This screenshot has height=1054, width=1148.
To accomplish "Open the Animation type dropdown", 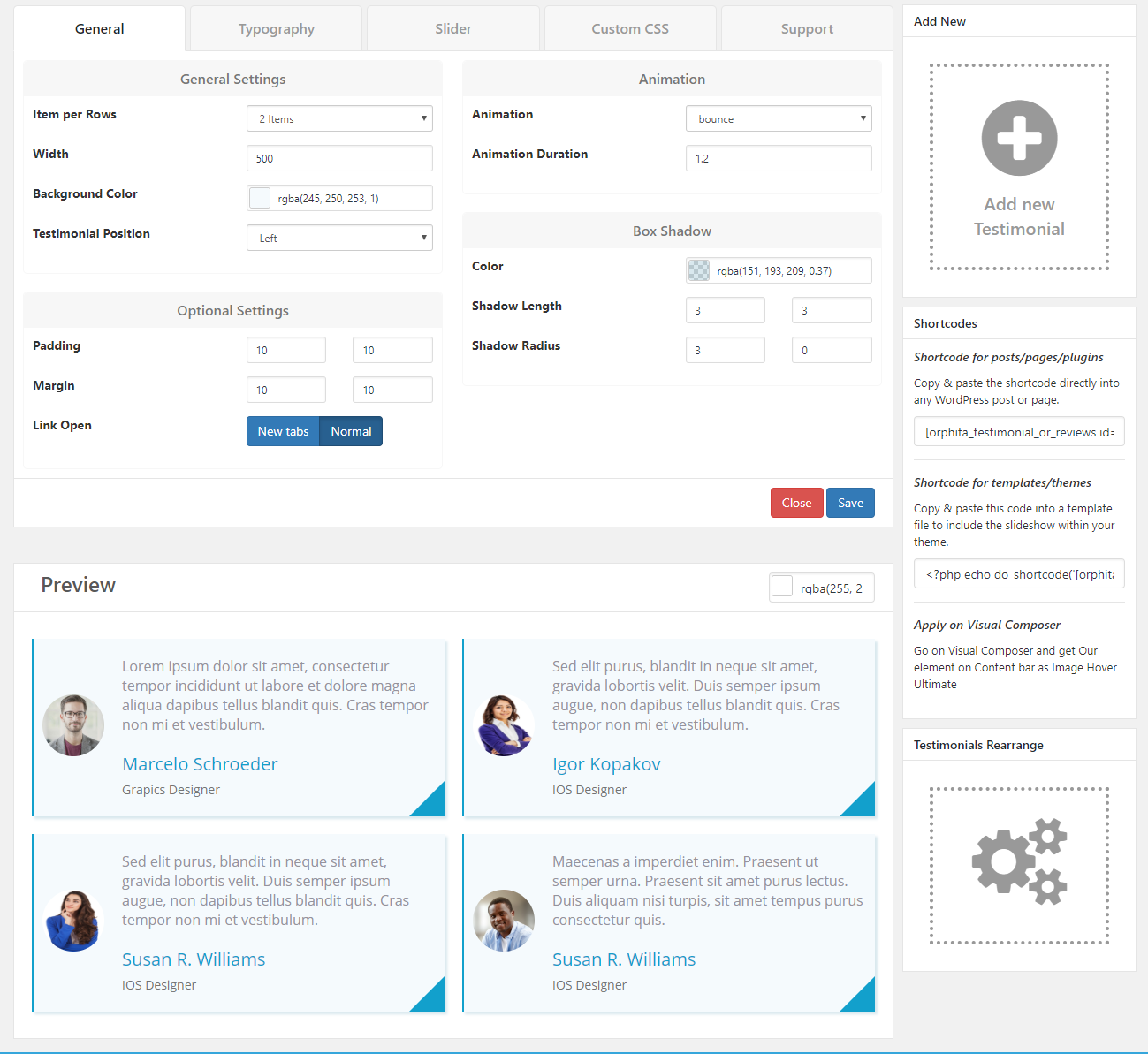I will pyautogui.click(x=779, y=118).
